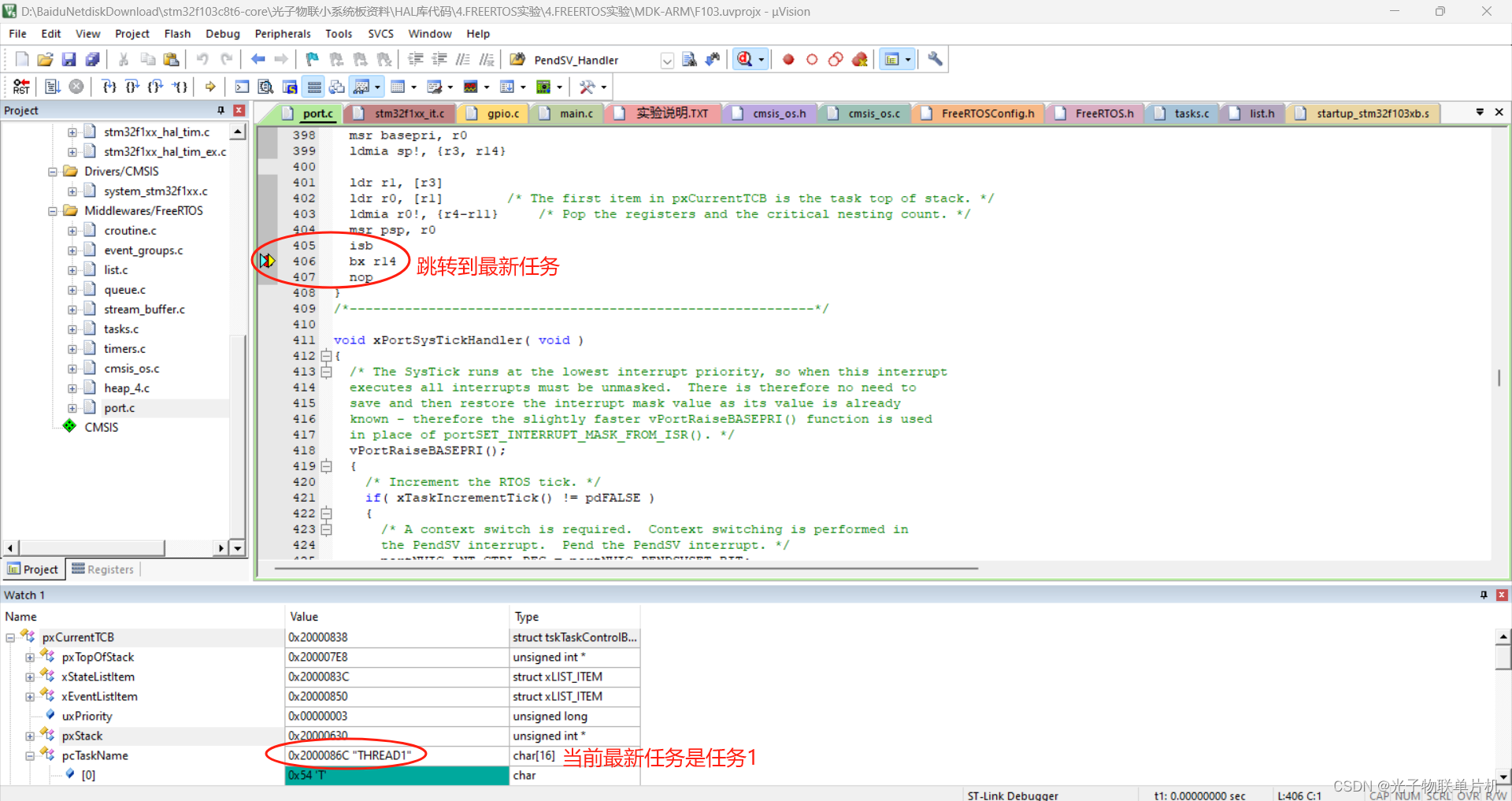Switch to the Registers panel tab

tap(103, 569)
